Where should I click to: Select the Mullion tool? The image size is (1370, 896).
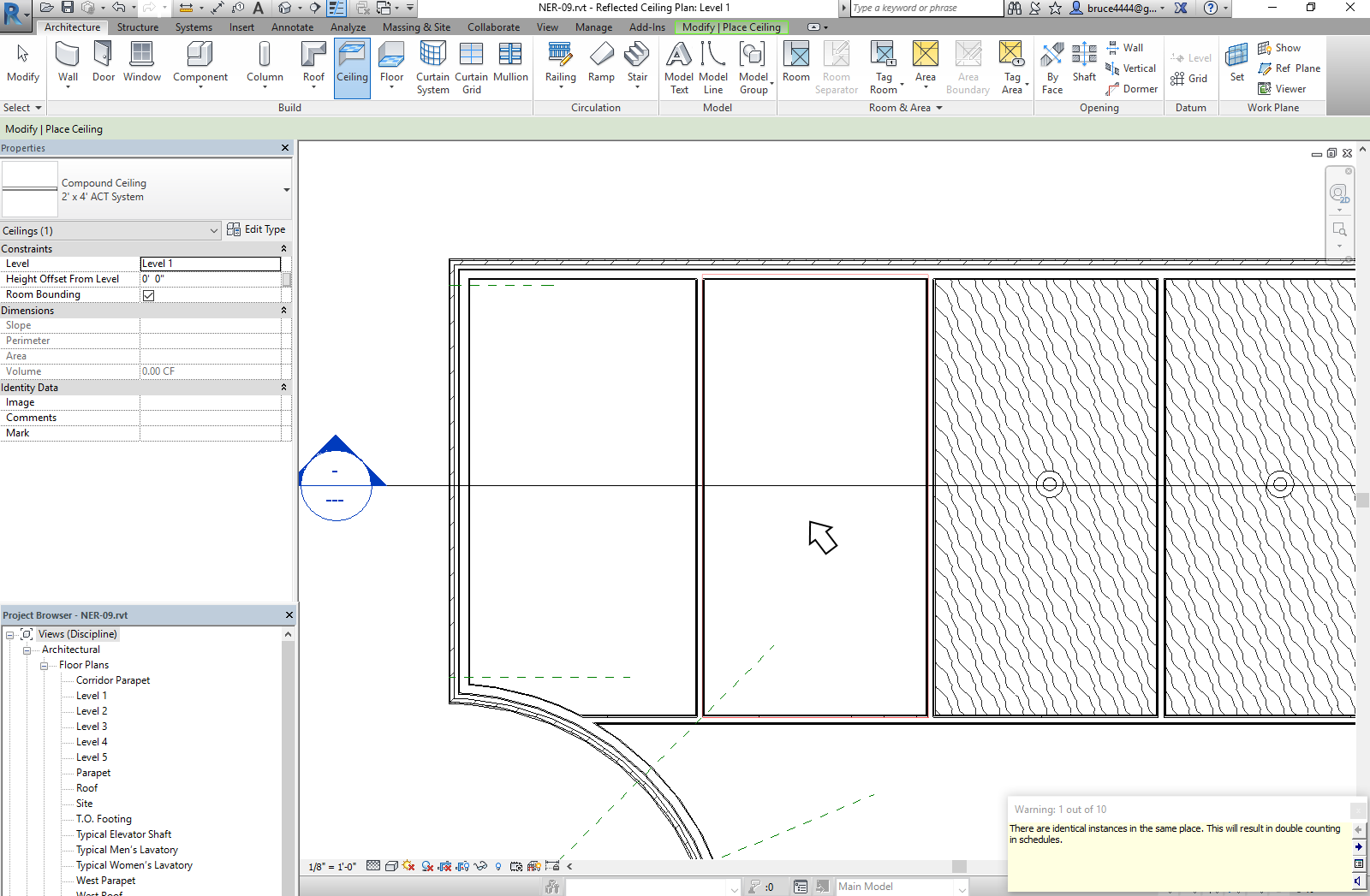510,64
